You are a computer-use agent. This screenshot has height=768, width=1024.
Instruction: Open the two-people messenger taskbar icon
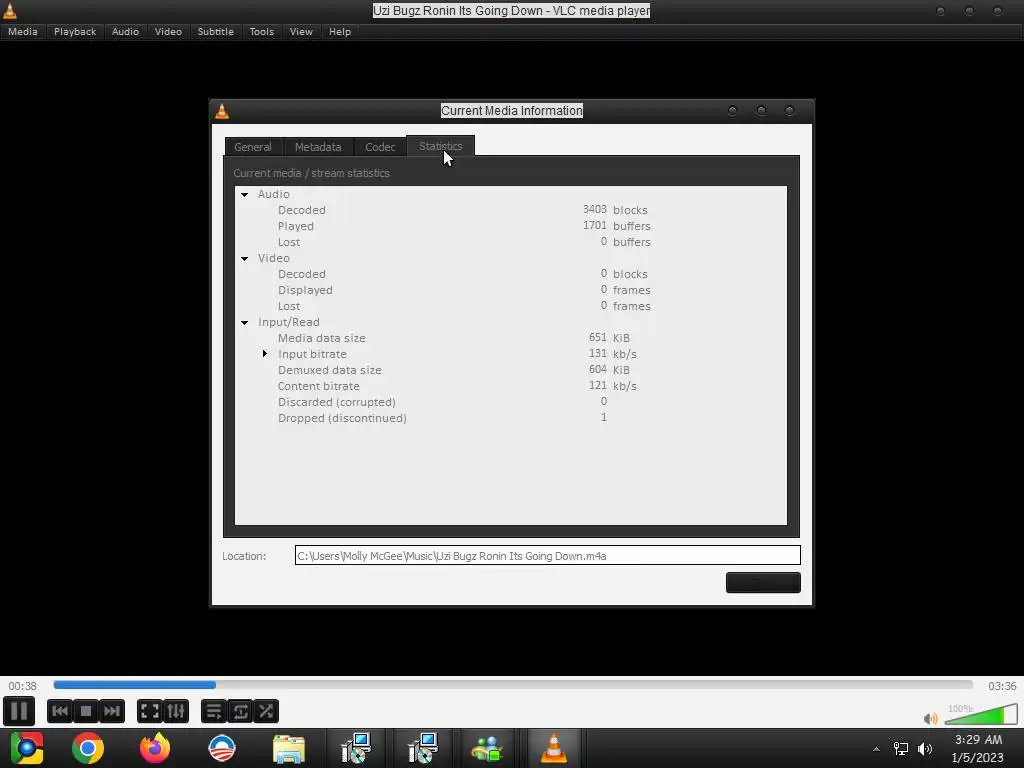[x=487, y=748]
